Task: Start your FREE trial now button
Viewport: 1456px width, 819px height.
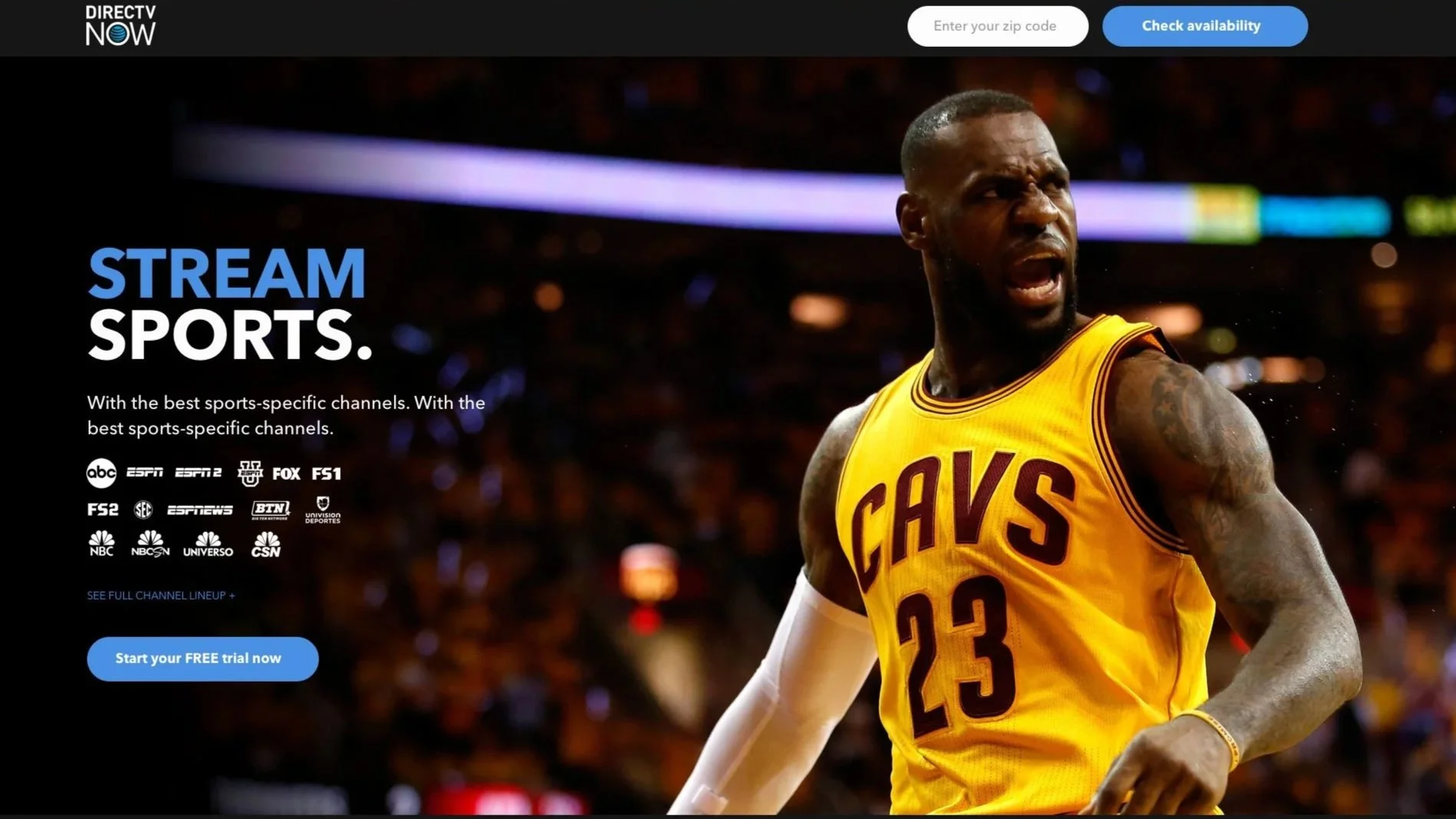Action: 203,659
